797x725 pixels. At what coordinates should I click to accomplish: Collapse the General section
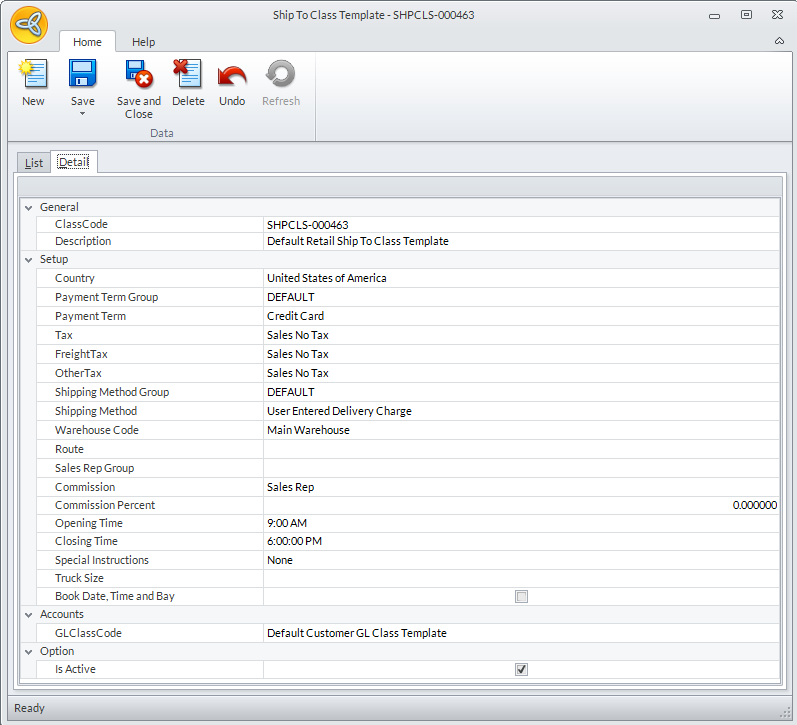(x=28, y=207)
